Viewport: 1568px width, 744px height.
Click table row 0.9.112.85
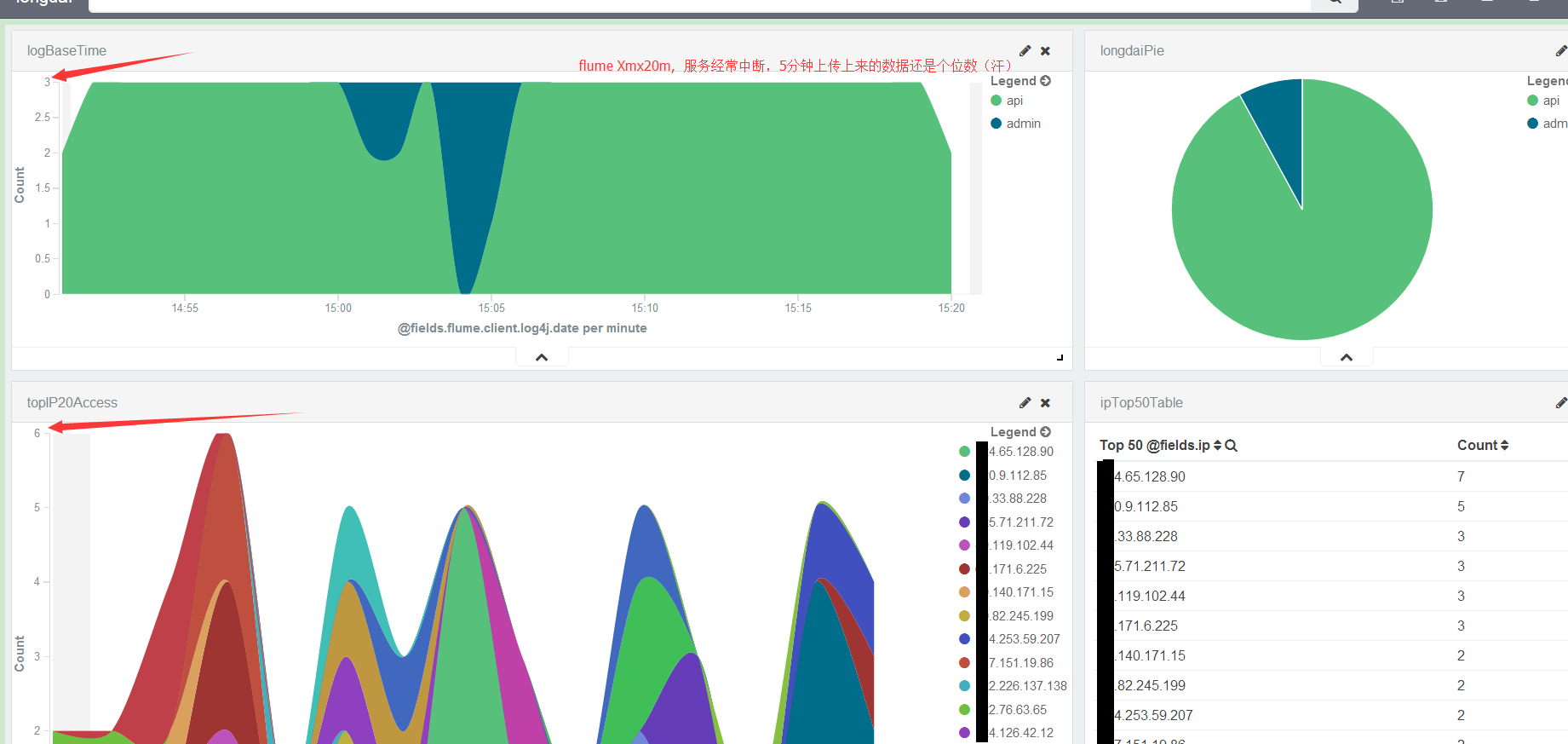pos(1333,506)
